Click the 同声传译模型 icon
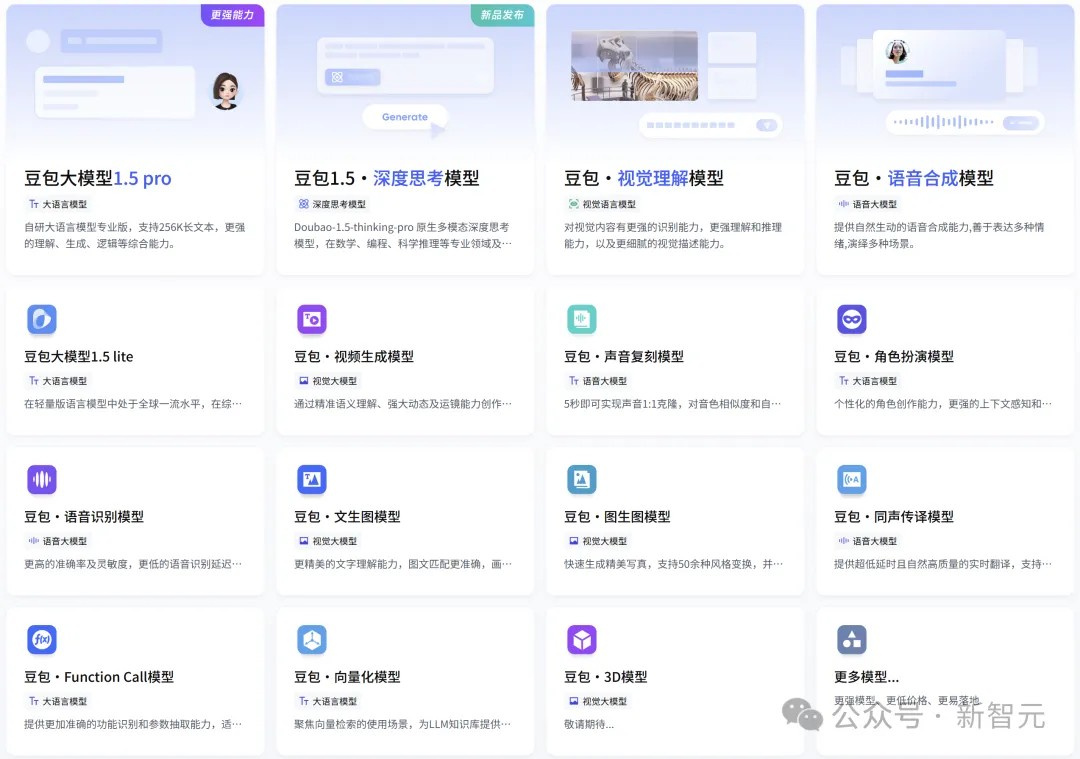 click(852, 479)
